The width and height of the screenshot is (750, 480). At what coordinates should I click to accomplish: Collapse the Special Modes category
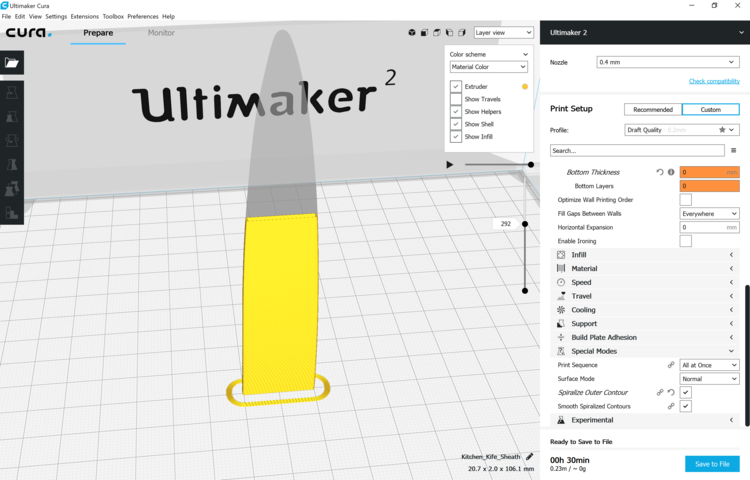point(645,351)
